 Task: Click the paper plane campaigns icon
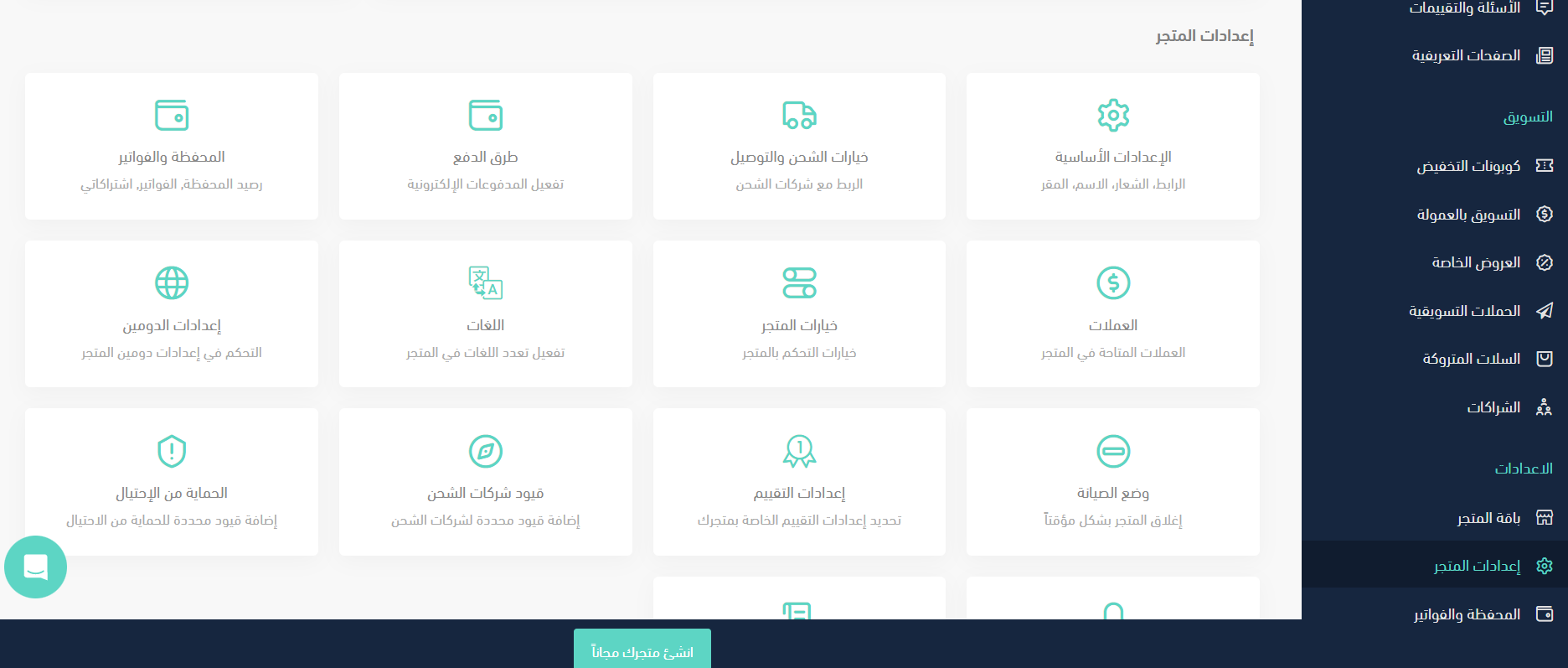(x=1545, y=311)
